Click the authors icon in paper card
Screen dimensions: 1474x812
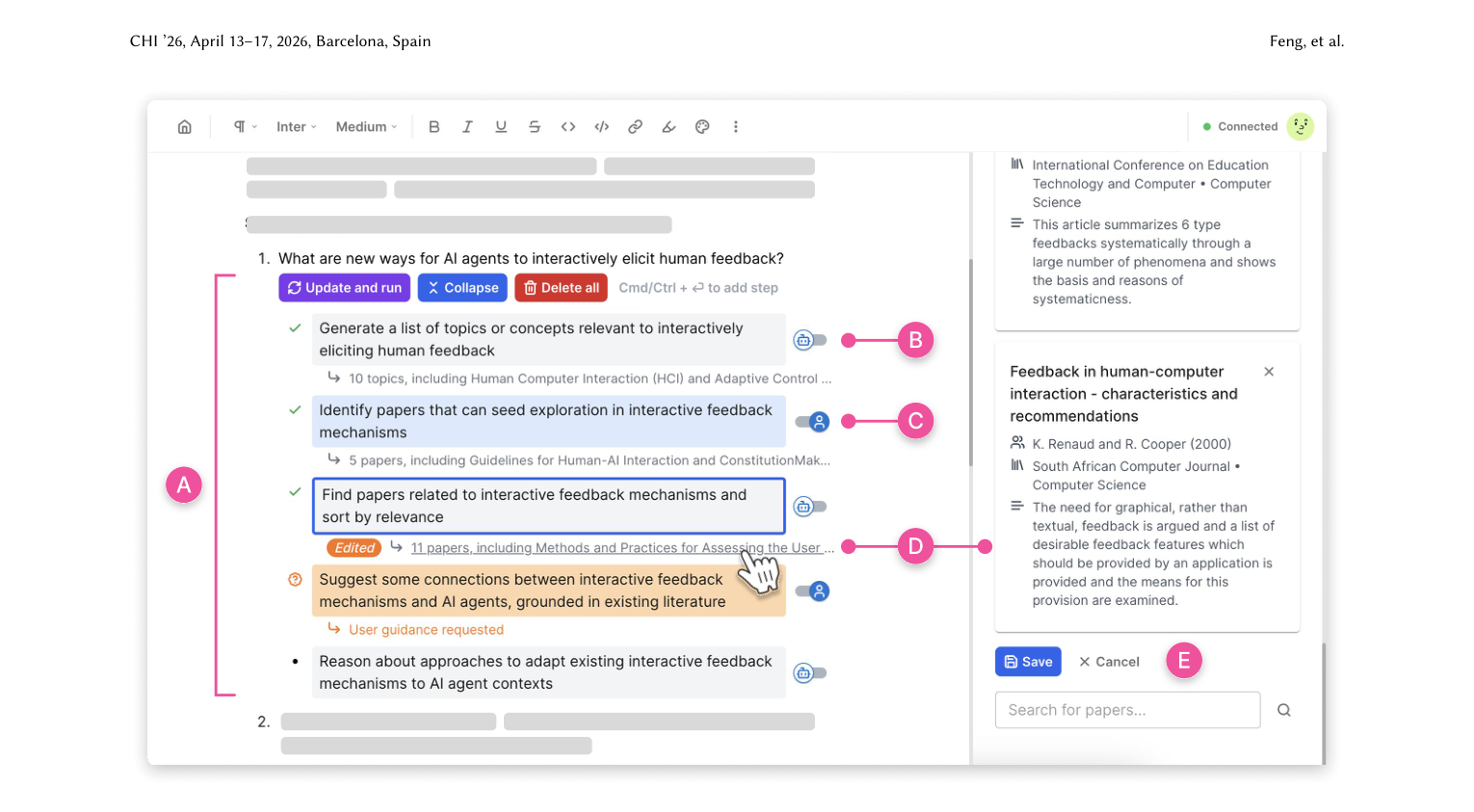coord(1017,443)
